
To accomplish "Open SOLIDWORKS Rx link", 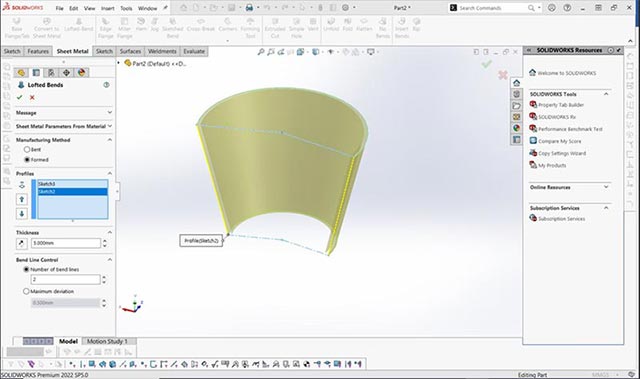I will [x=557, y=117].
